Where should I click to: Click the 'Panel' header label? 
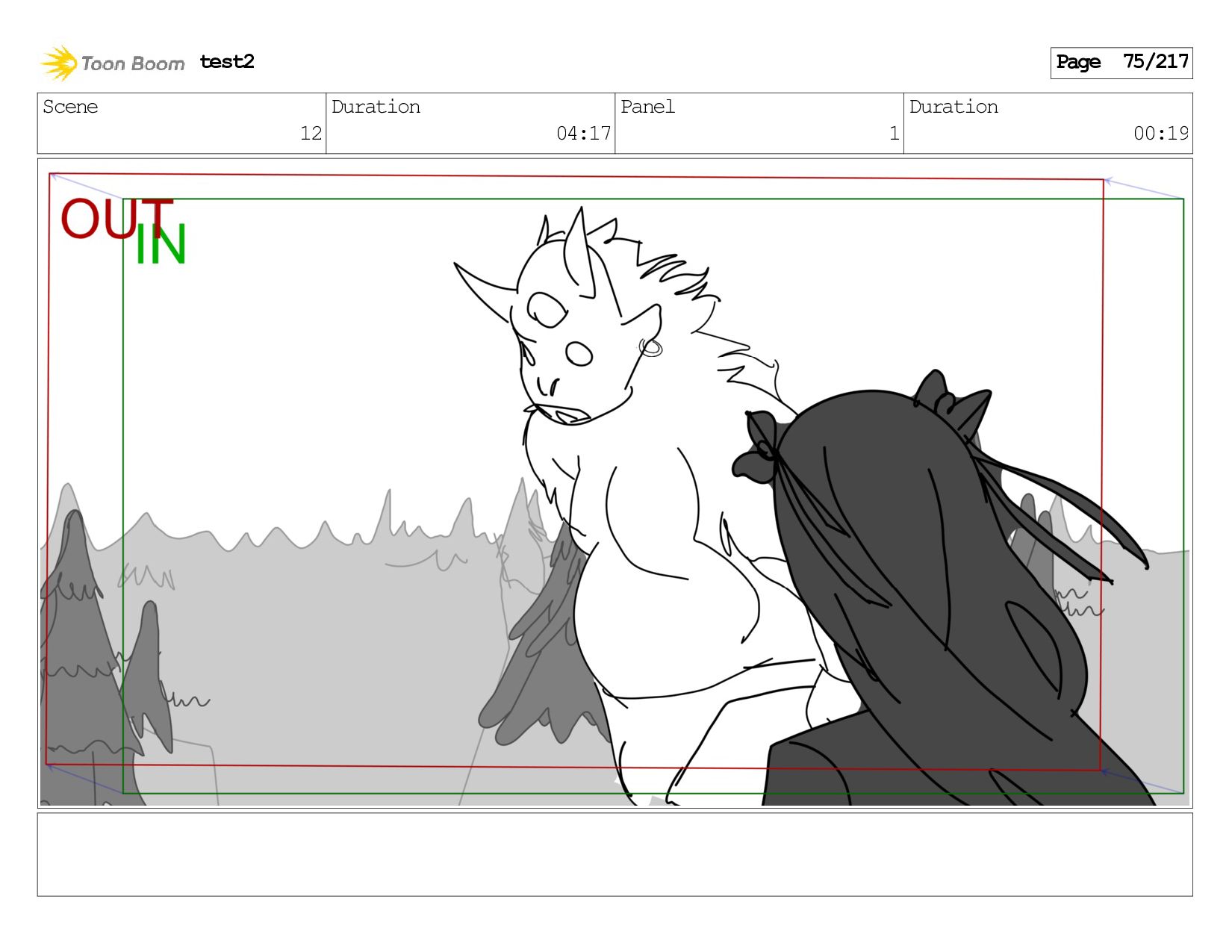pos(647,107)
